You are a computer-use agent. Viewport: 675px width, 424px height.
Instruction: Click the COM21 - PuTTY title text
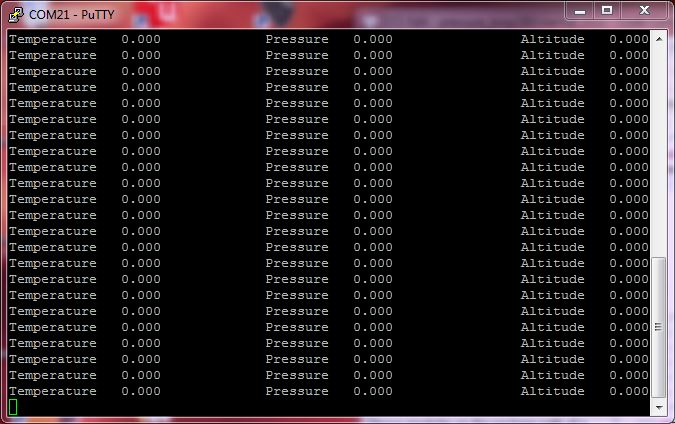(x=71, y=15)
